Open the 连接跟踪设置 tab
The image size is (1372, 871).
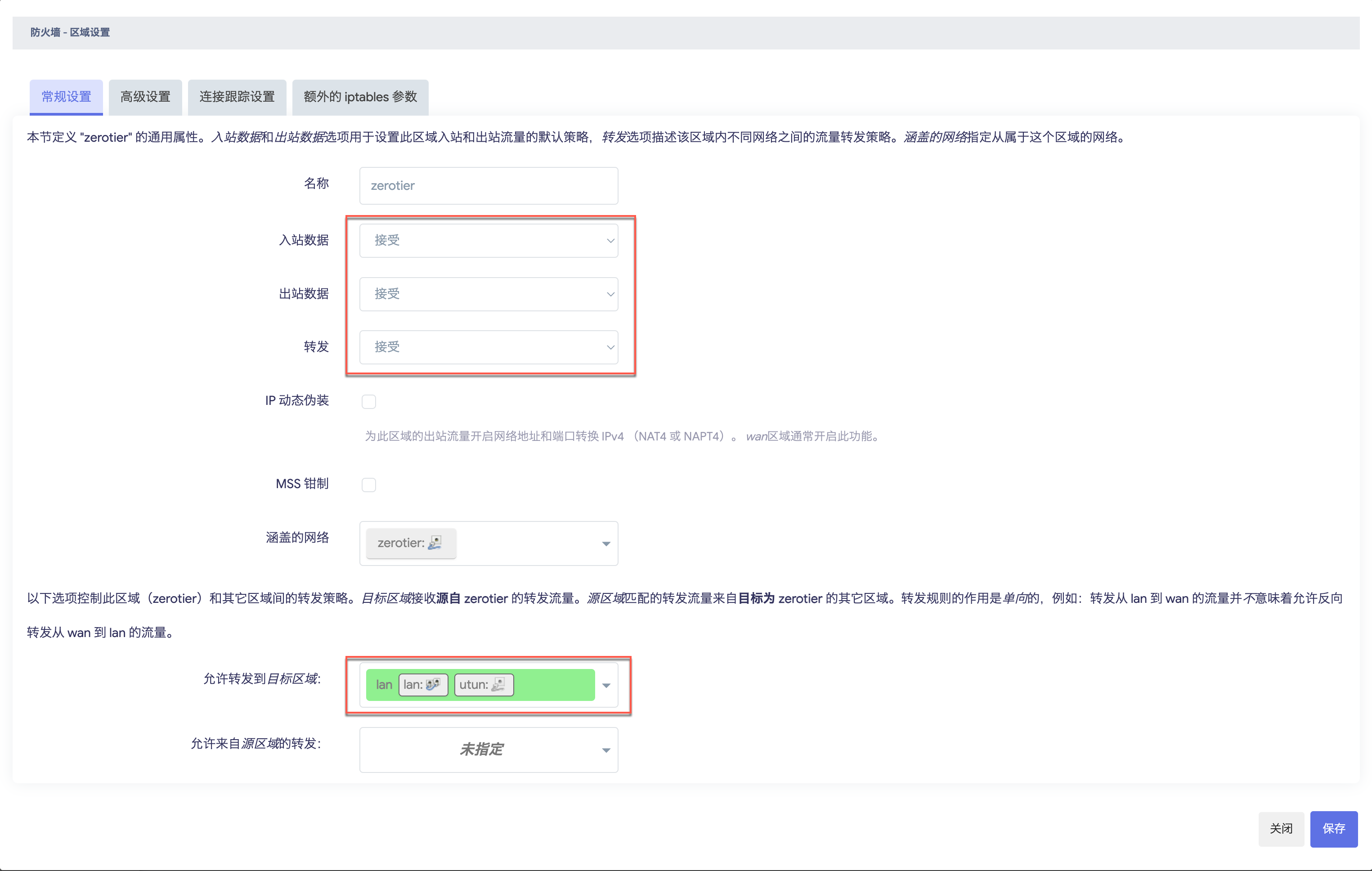pyautogui.click(x=237, y=97)
